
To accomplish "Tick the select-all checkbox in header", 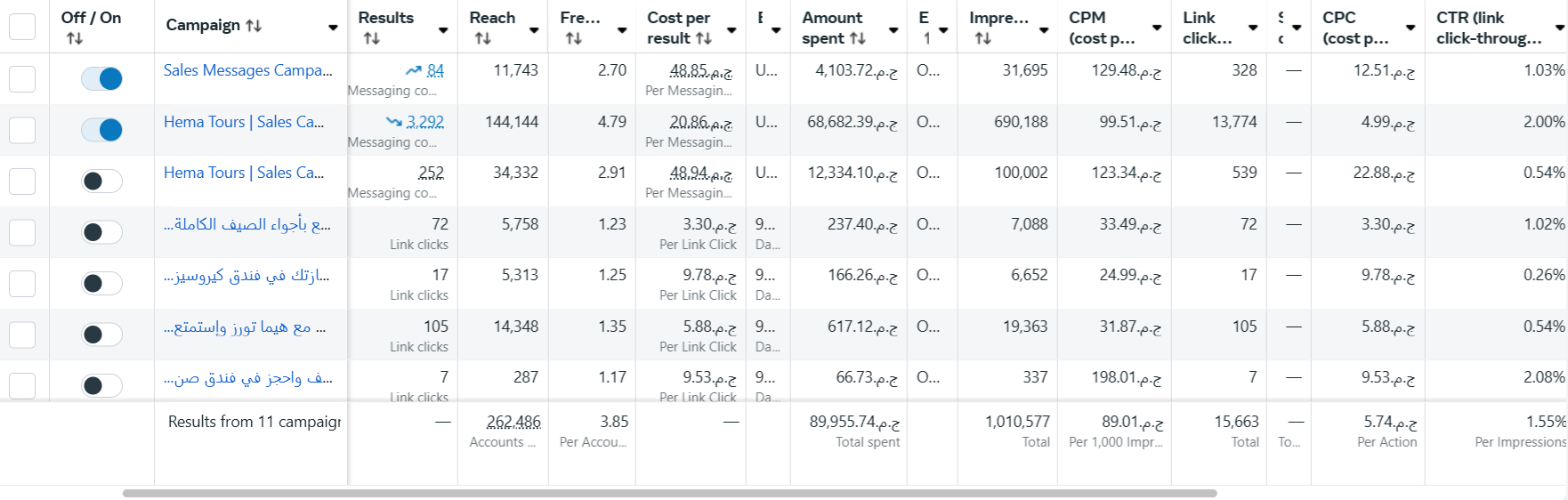I will click(x=22, y=27).
